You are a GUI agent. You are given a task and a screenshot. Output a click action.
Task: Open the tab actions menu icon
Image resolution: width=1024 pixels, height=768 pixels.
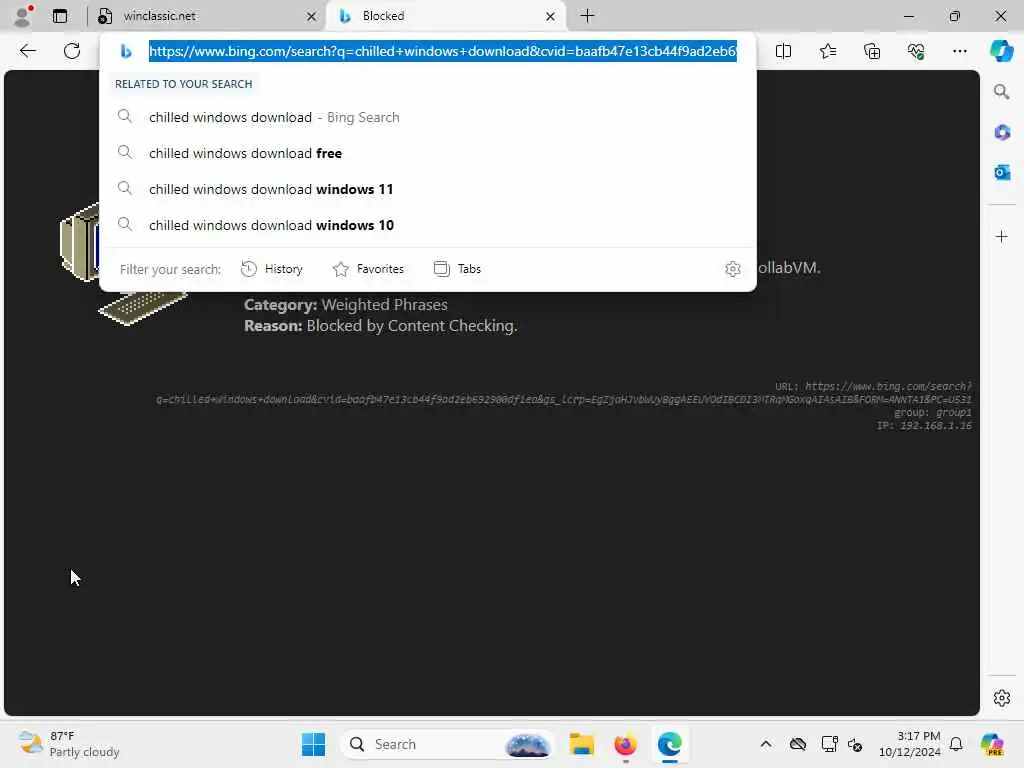click(x=60, y=16)
